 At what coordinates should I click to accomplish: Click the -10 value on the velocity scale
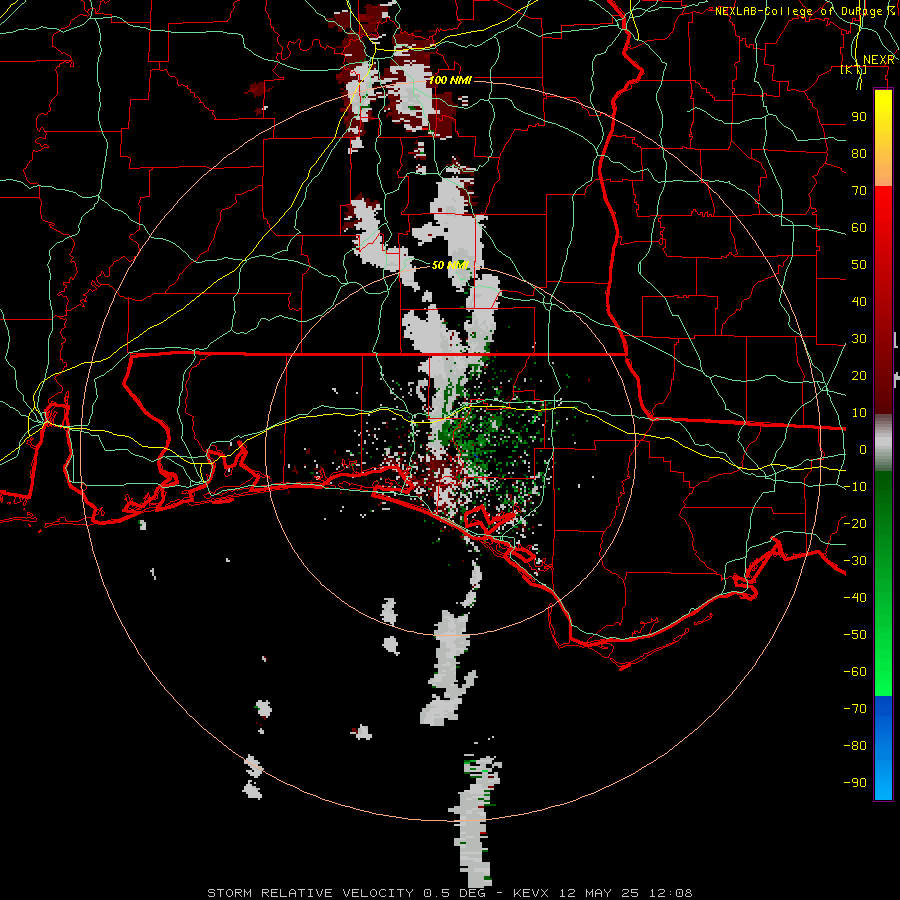pos(855,487)
